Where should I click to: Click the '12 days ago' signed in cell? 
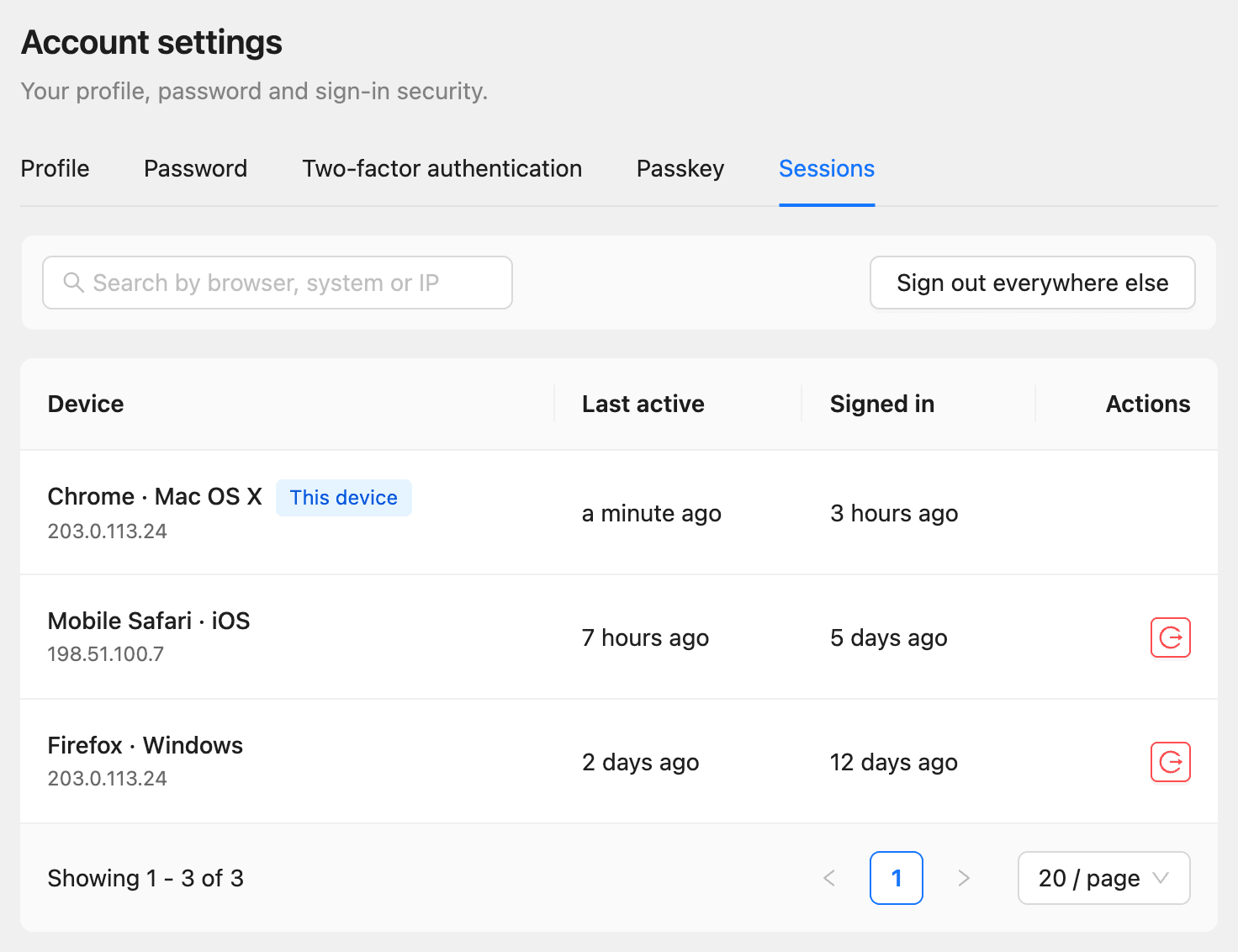tap(894, 762)
